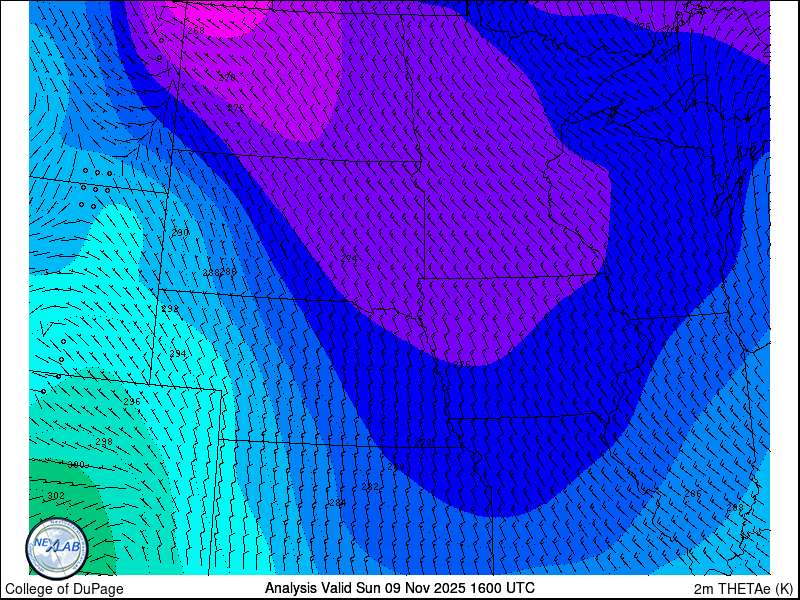Click the 284 contour label

[337, 503]
